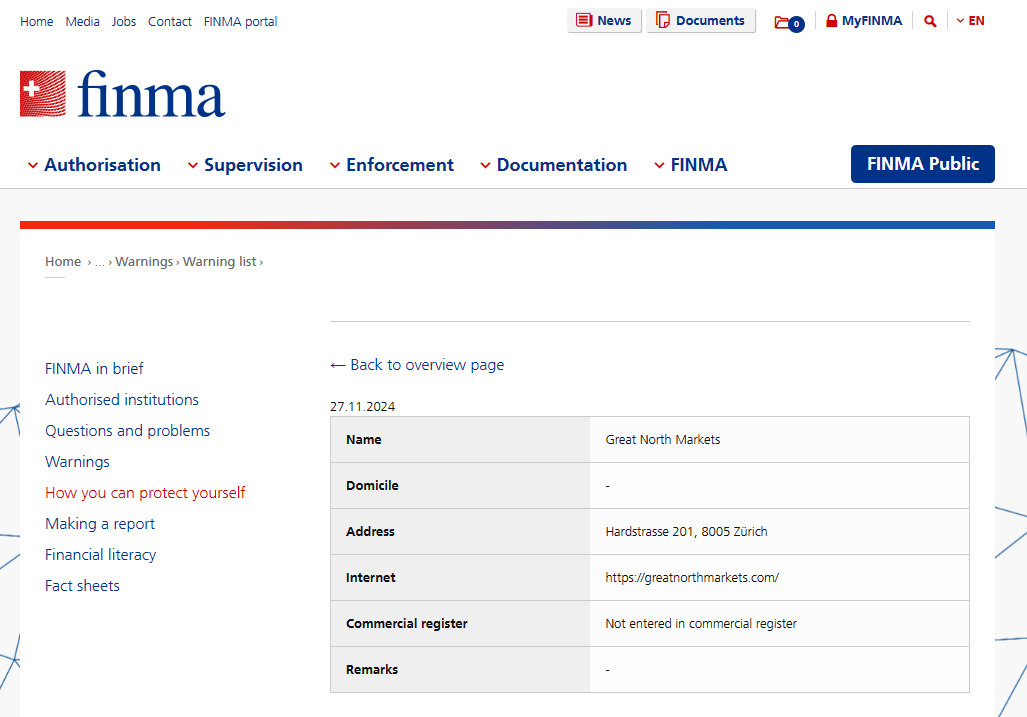This screenshot has height=717, width=1027.
Task: Click the News button
Action: [604, 20]
